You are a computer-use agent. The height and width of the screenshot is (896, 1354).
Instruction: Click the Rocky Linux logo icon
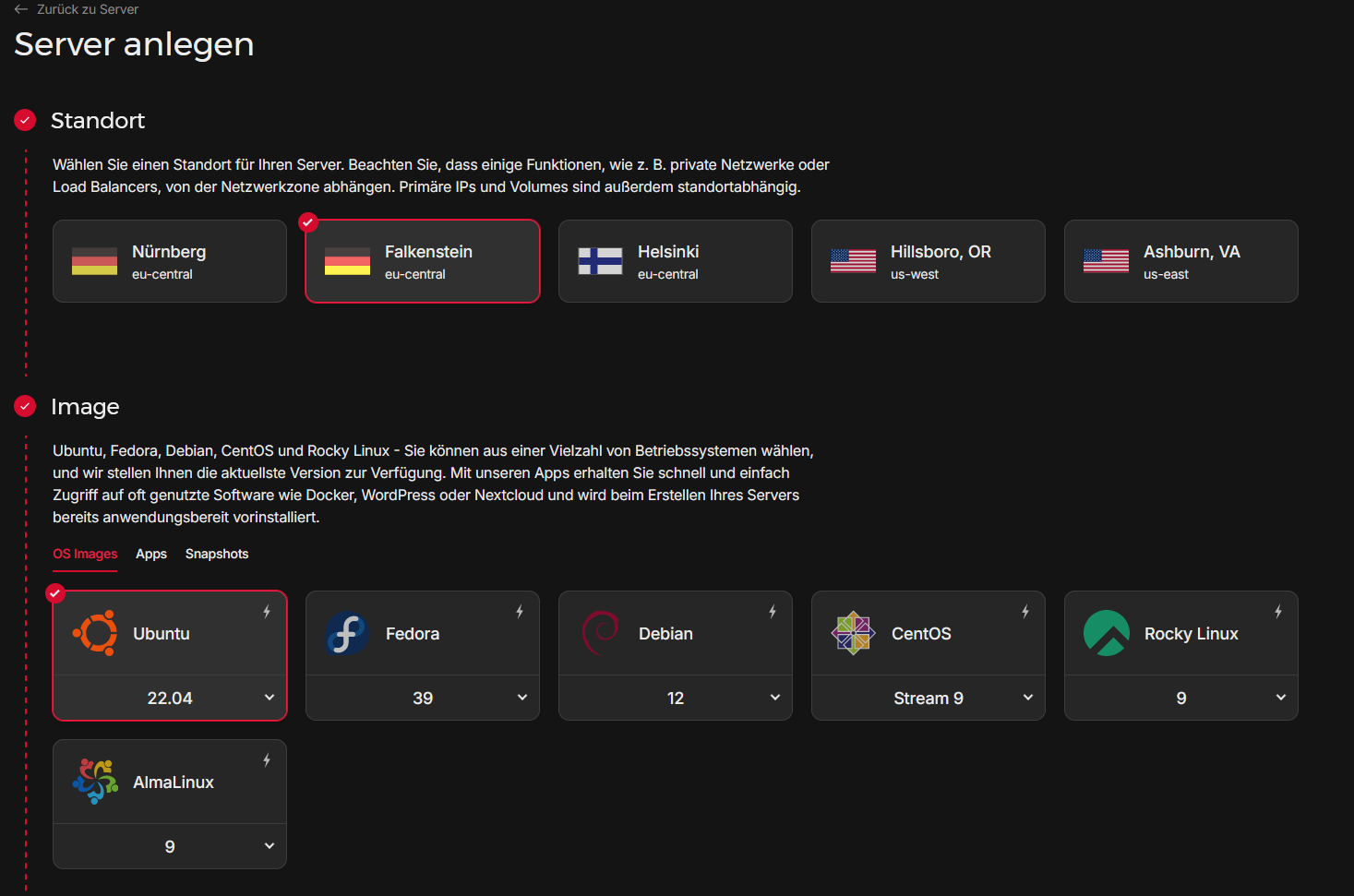(1106, 633)
